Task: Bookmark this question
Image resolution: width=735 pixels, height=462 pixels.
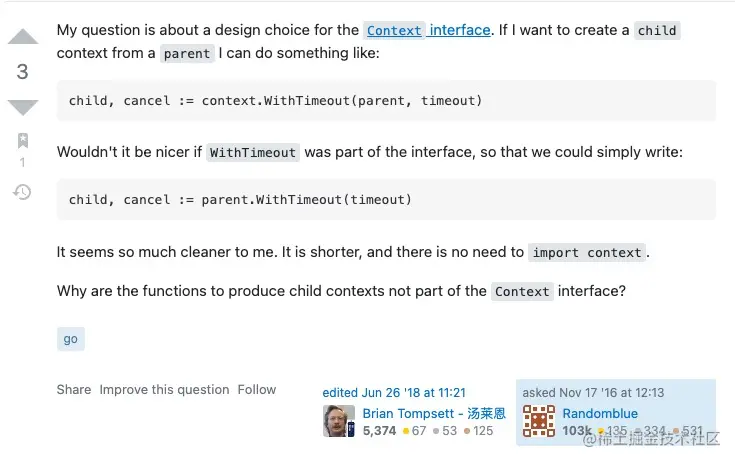Action: pos(22,141)
